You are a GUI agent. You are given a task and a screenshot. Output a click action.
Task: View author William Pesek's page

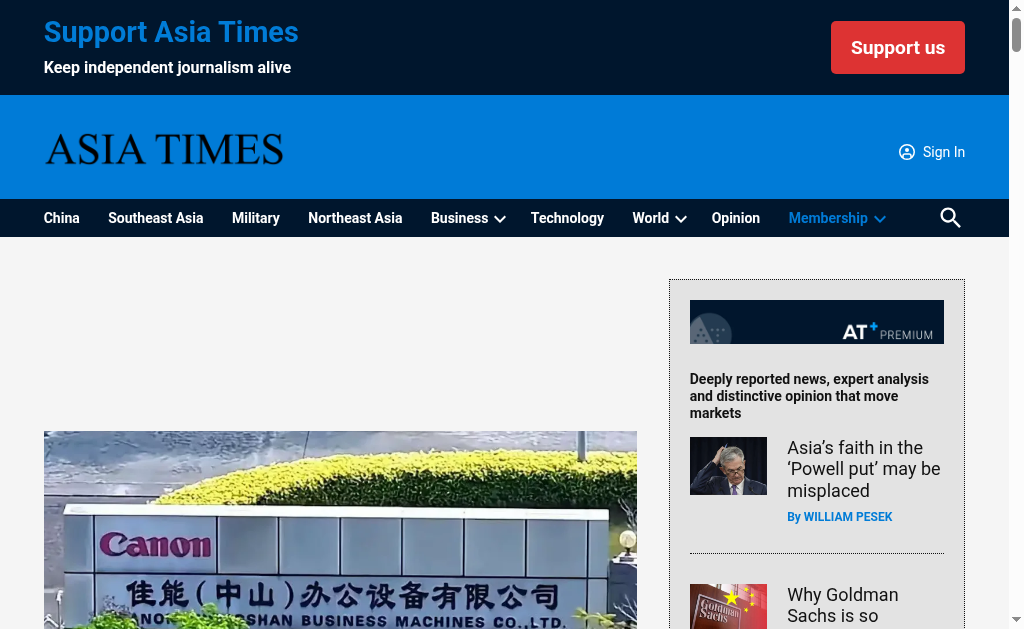(x=839, y=517)
